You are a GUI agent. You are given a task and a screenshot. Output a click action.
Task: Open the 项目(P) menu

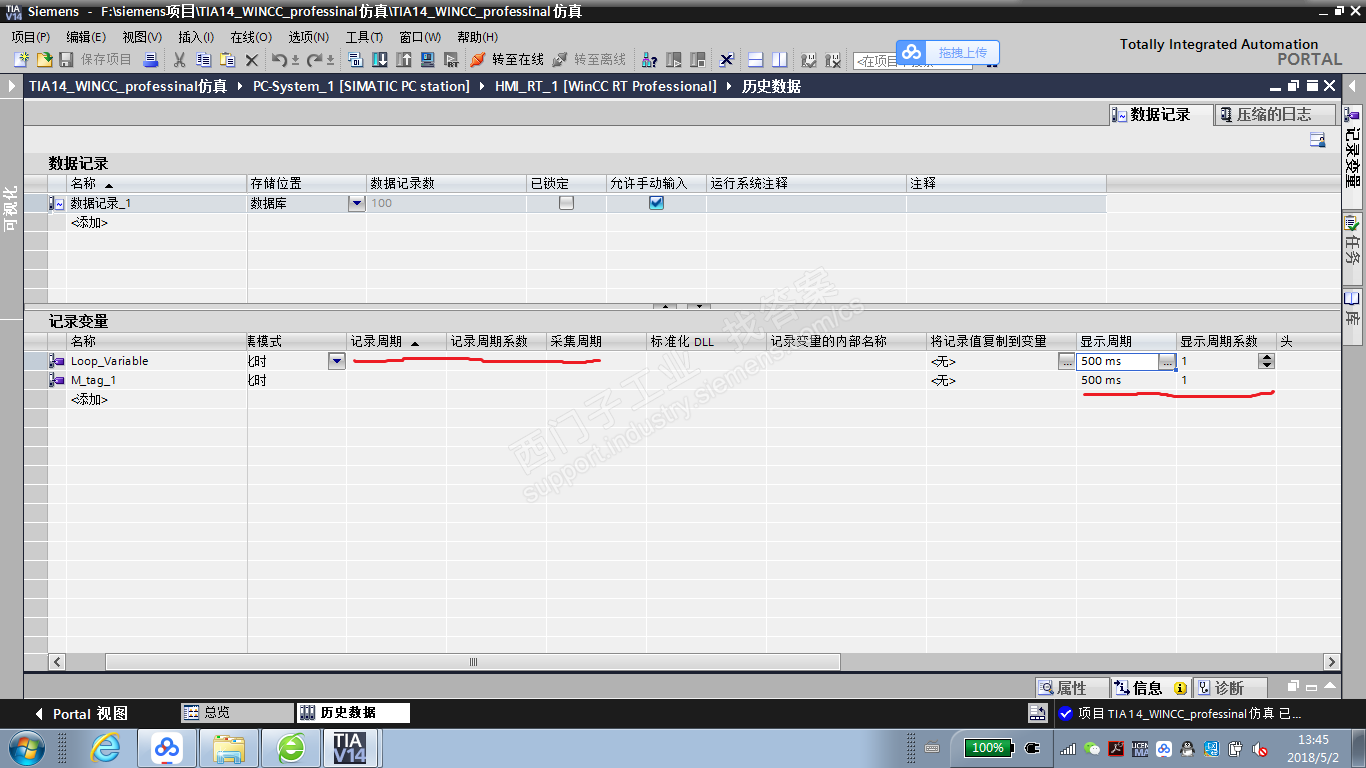point(30,37)
